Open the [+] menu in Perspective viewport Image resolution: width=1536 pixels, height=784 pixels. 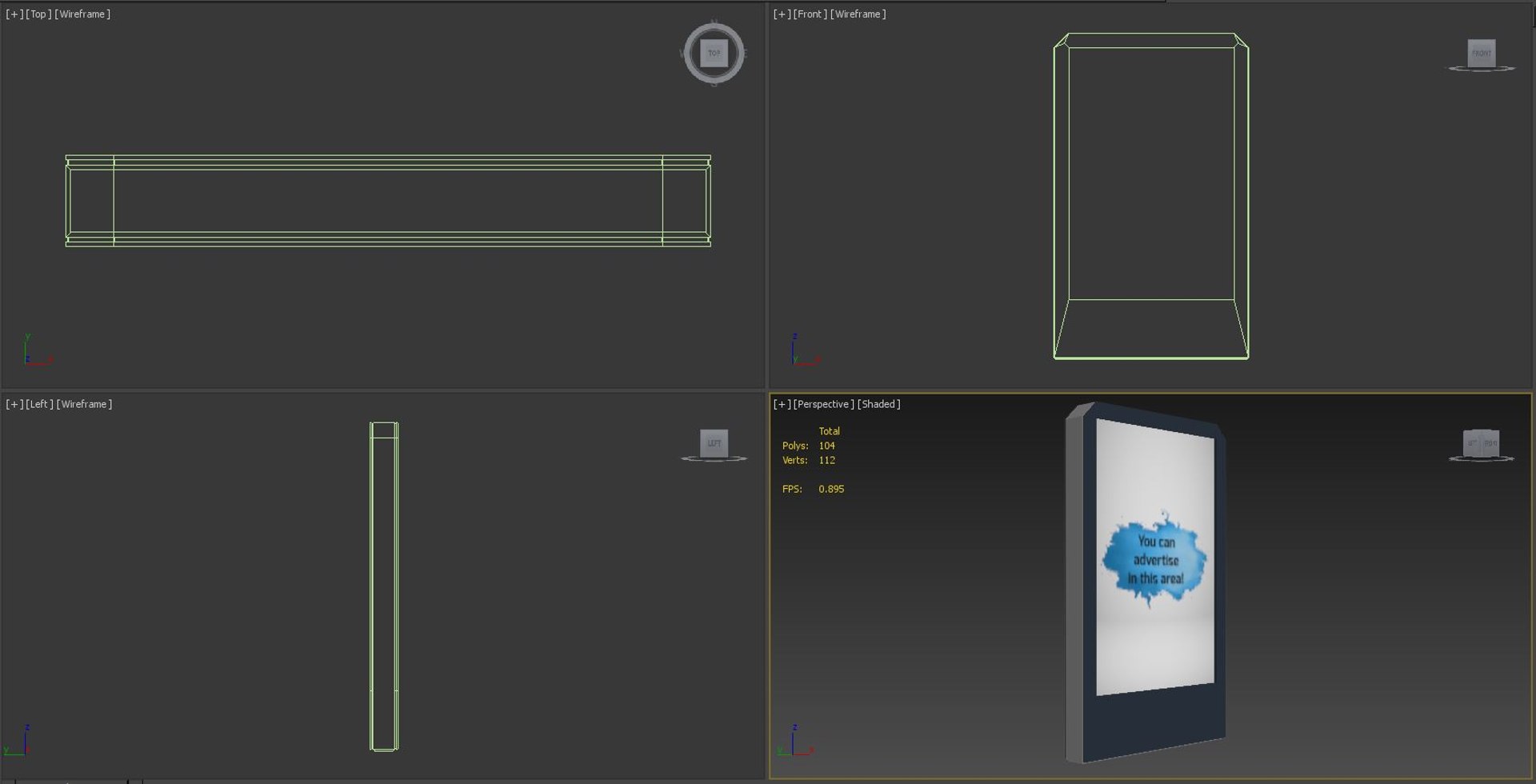point(782,404)
